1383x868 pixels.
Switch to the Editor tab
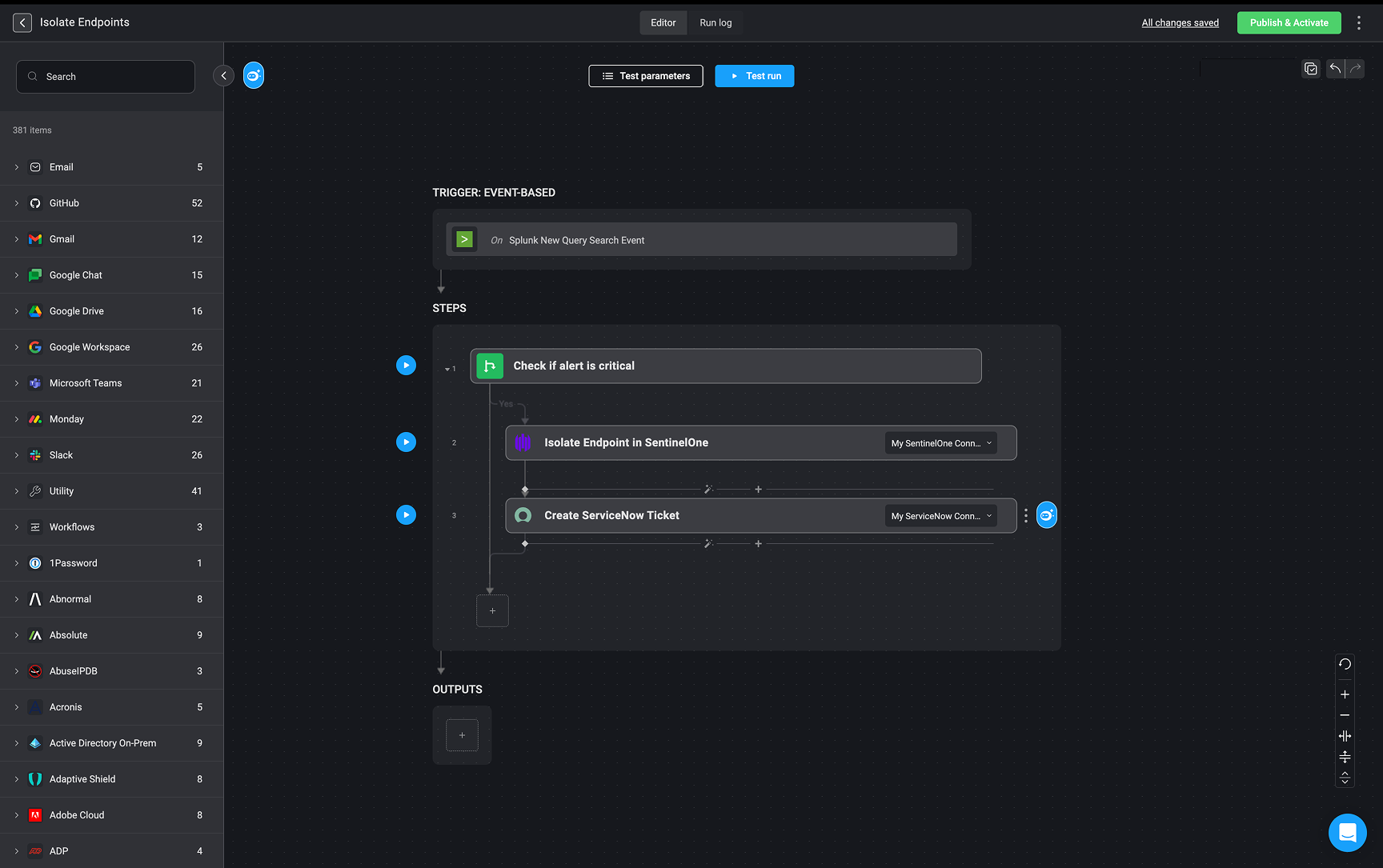click(663, 22)
